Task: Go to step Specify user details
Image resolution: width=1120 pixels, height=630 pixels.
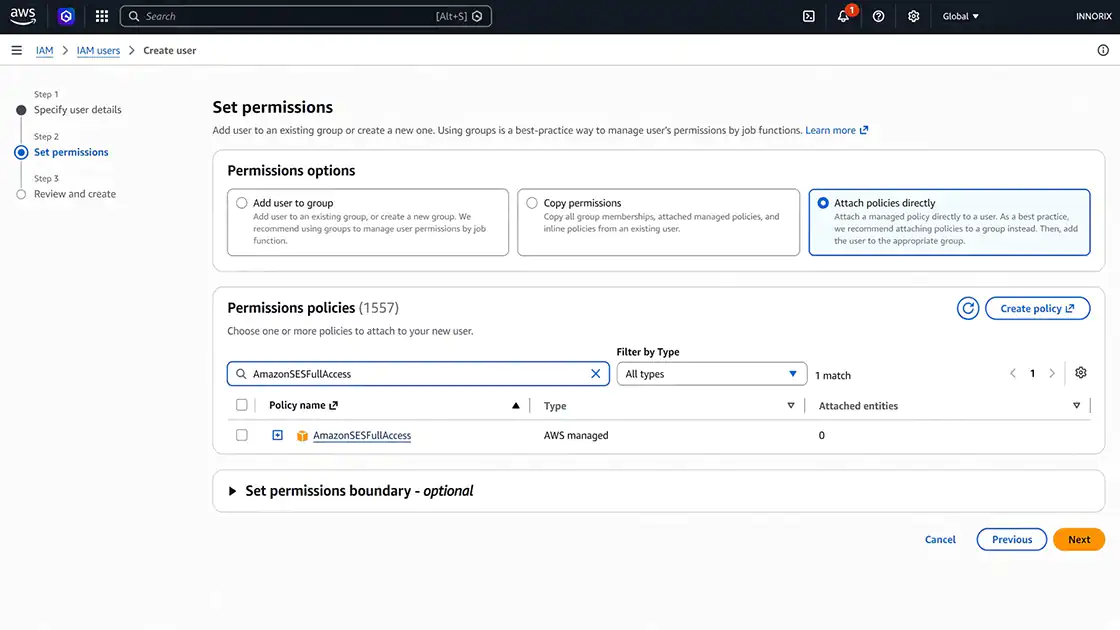Action: 78,109
